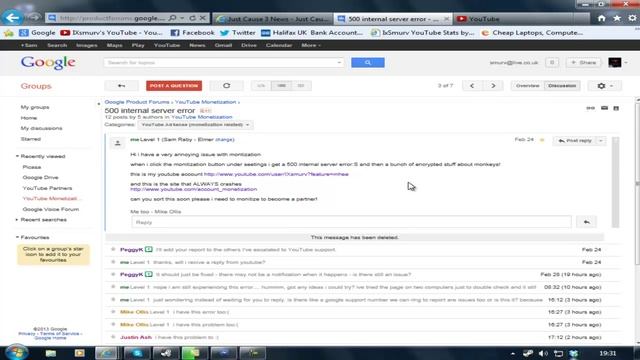Click the Post a Question button

click(x=174, y=86)
